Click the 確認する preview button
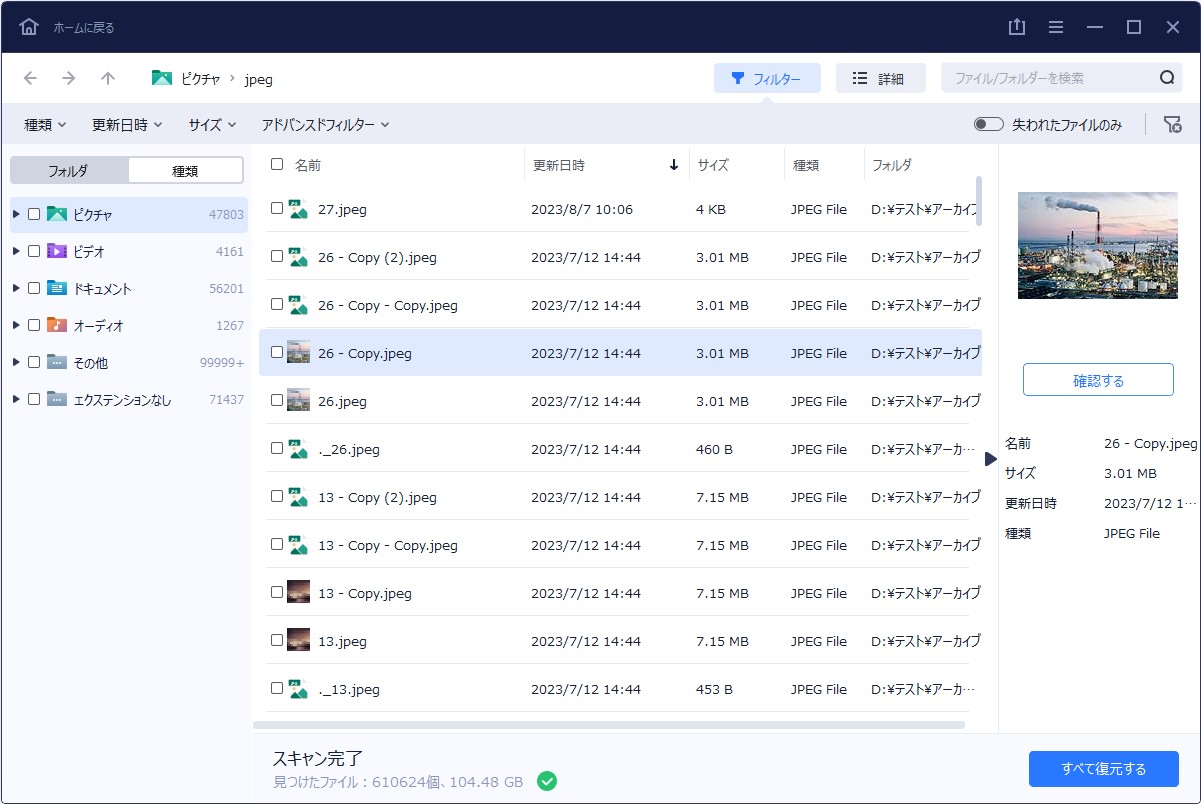This screenshot has width=1201, height=804. pos(1098,380)
